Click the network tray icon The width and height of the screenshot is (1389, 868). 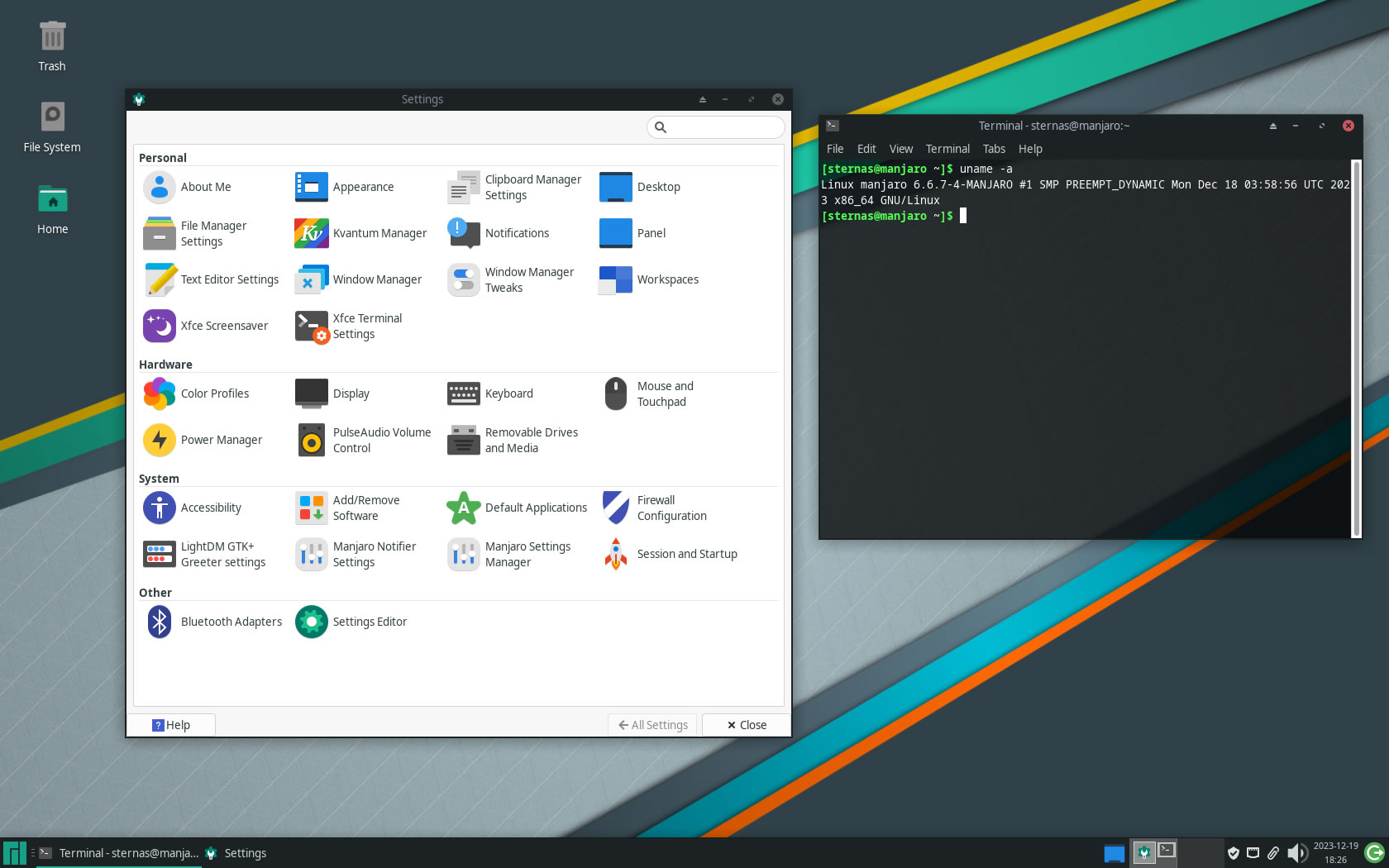pyautogui.click(x=1253, y=853)
